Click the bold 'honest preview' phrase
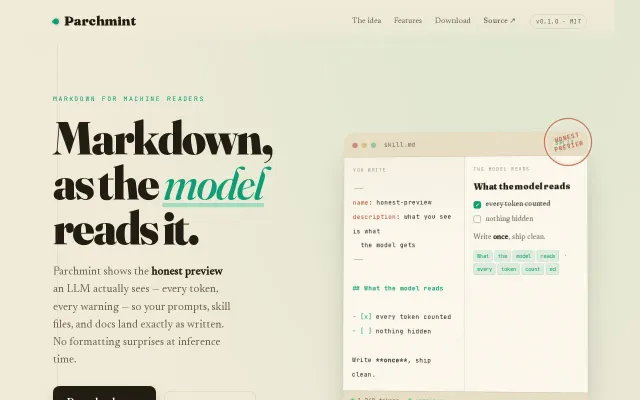Image resolution: width=640 pixels, height=400 pixels. pyautogui.click(x=187, y=271)
